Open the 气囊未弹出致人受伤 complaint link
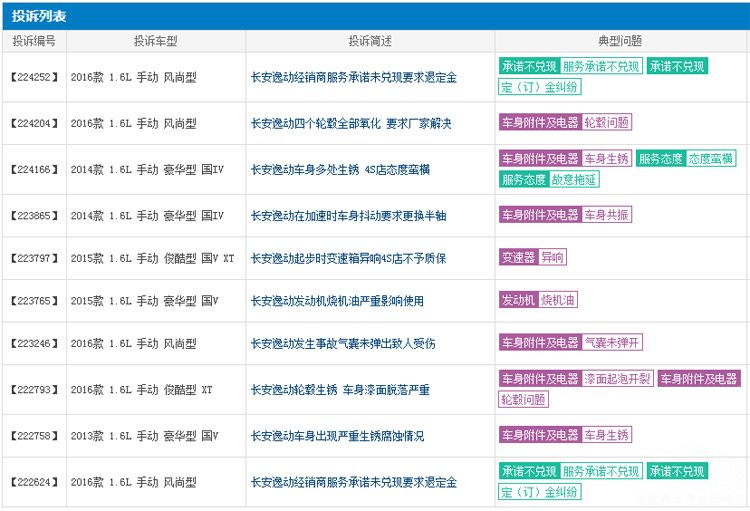This screenshot has height=511, width=750. pos(343,343)
